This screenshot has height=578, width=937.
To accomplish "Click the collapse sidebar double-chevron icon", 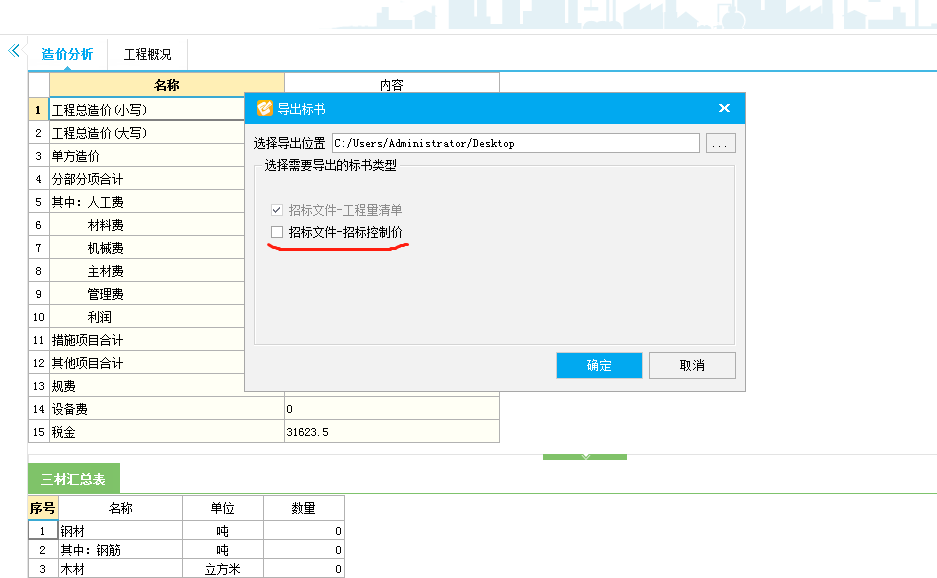I will click(12, 48).
